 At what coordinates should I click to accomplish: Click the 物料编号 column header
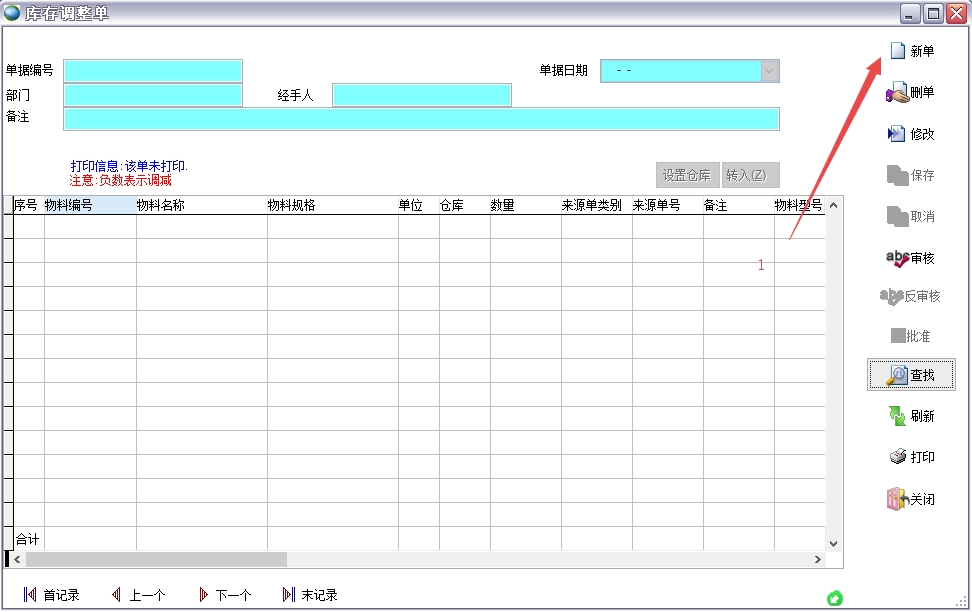click(89, 205)
